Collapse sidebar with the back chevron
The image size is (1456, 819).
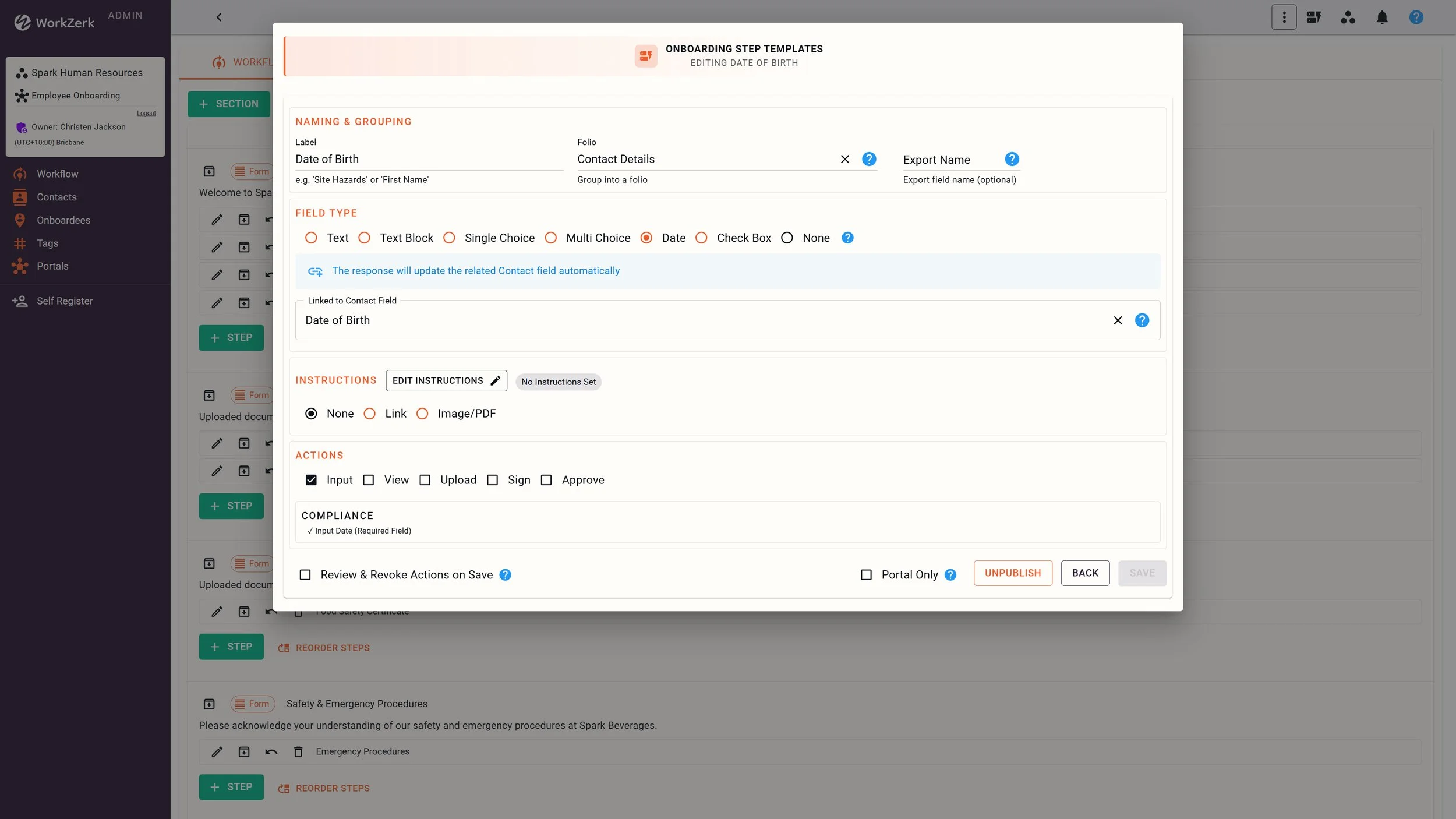coord(219,17)
